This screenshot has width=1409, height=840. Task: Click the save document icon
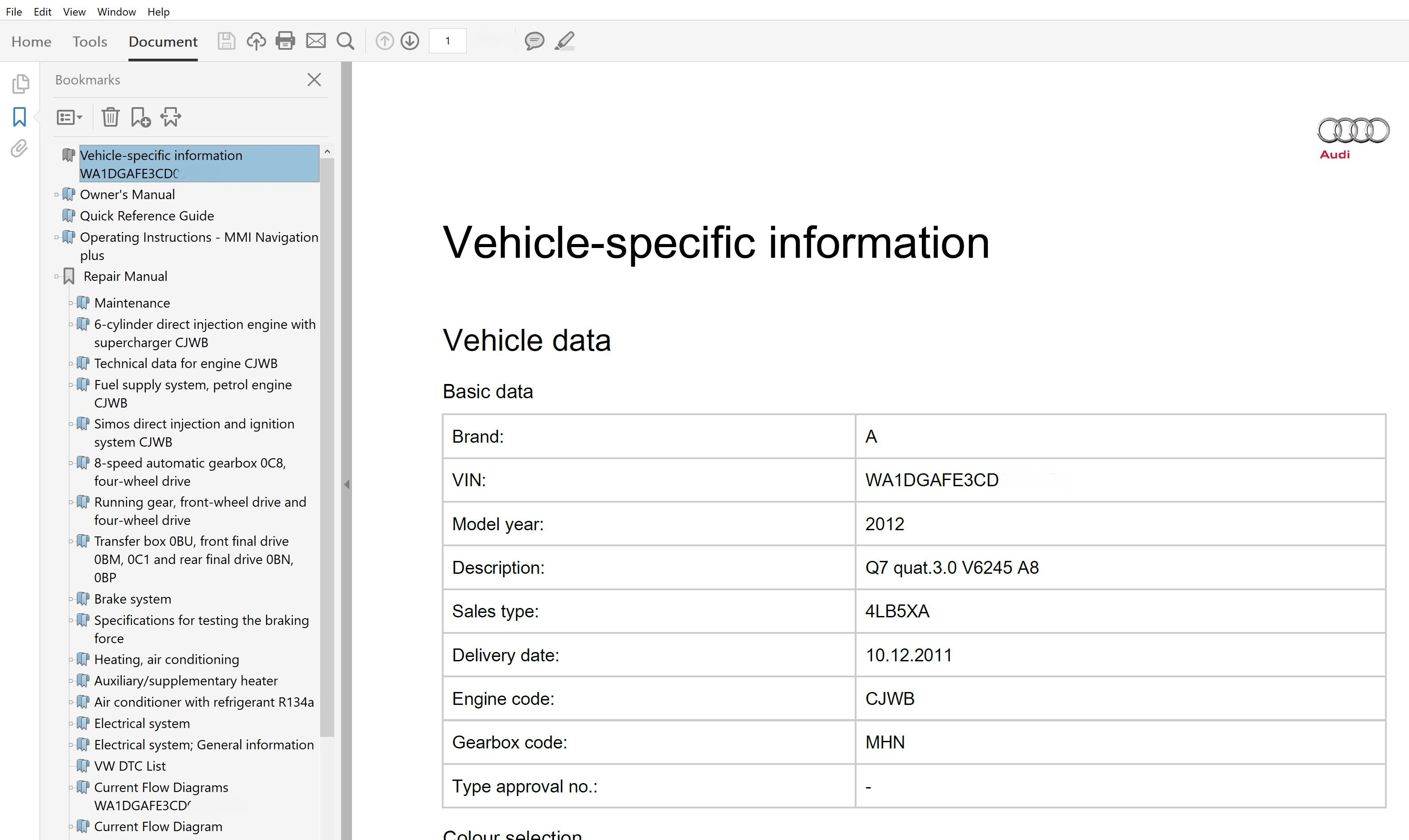coord(225,41)
